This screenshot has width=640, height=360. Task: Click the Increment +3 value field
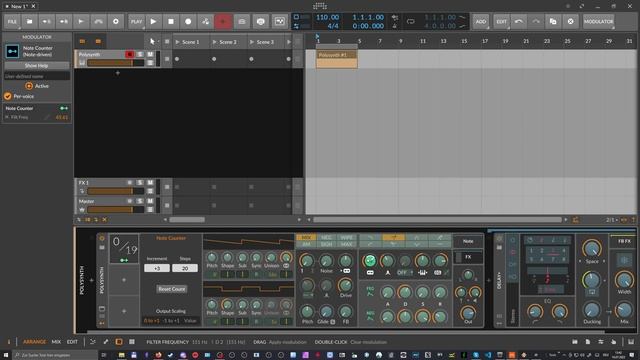157,268
